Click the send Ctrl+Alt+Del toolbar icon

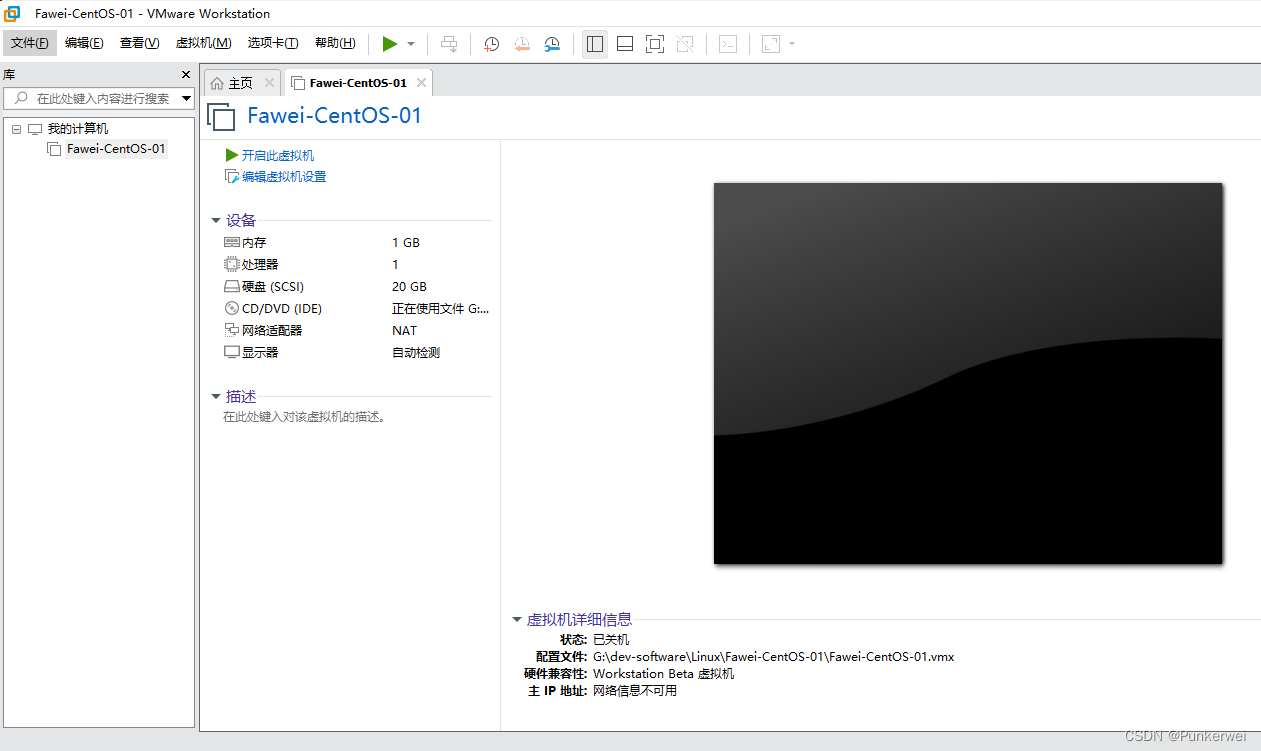coord(450,44)
